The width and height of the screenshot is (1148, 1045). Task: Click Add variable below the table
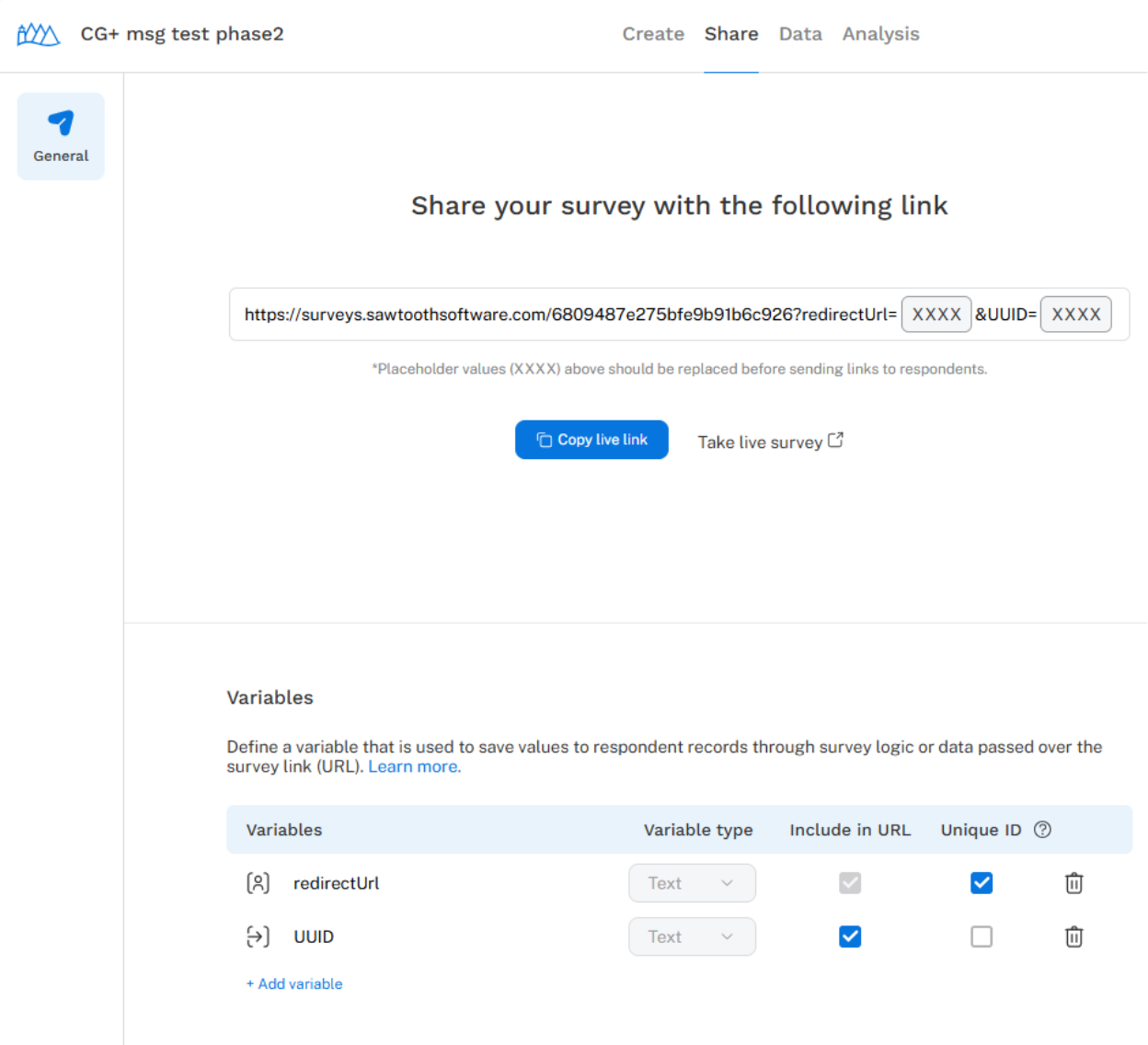(293, 983)
